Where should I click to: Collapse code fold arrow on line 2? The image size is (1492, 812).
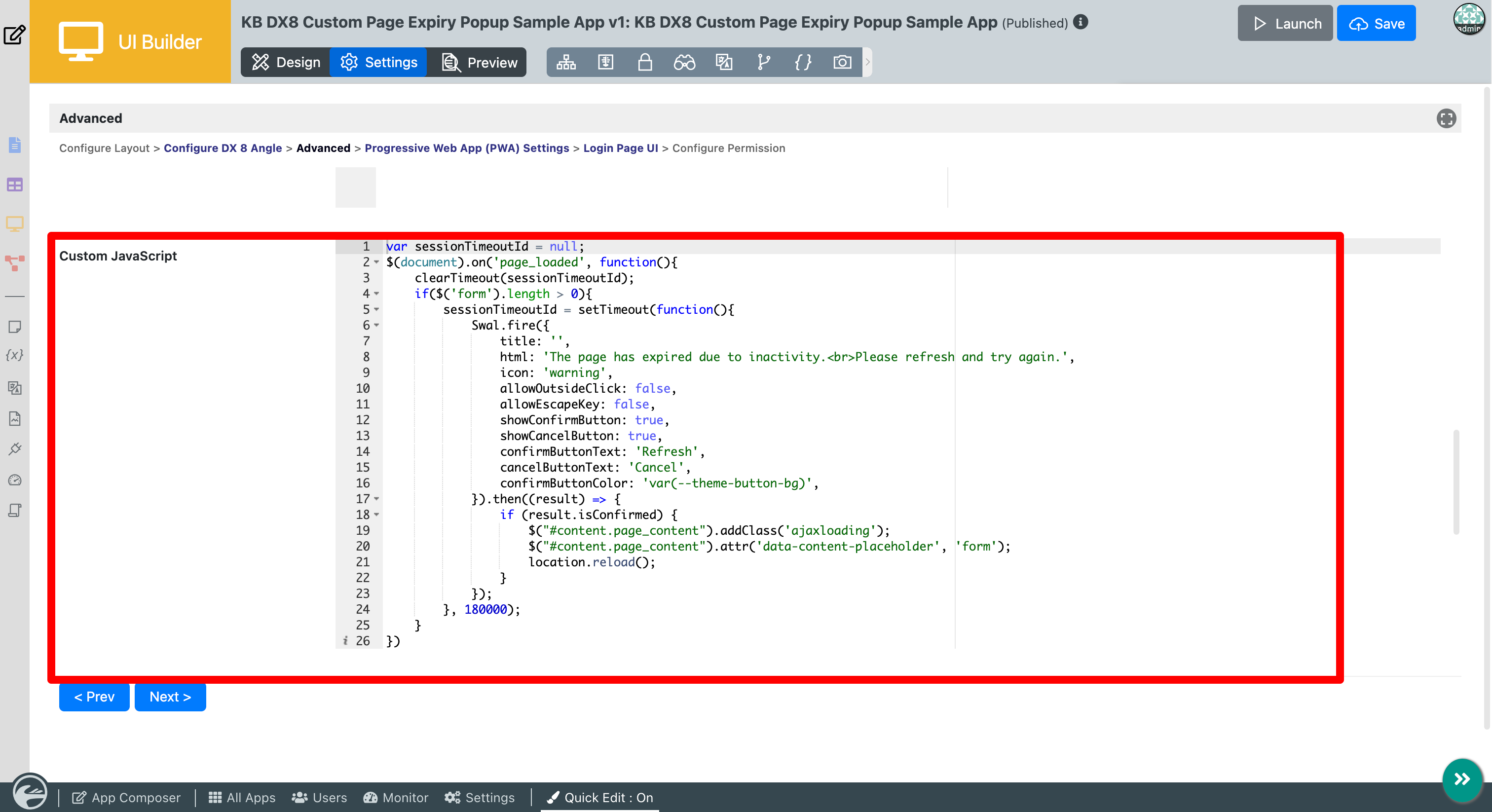376,262
